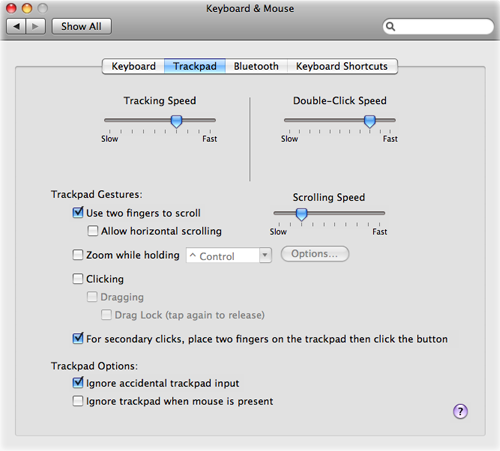Click the Tracking Speed slider thumb
500x451 pixels.
click(176, 121)
